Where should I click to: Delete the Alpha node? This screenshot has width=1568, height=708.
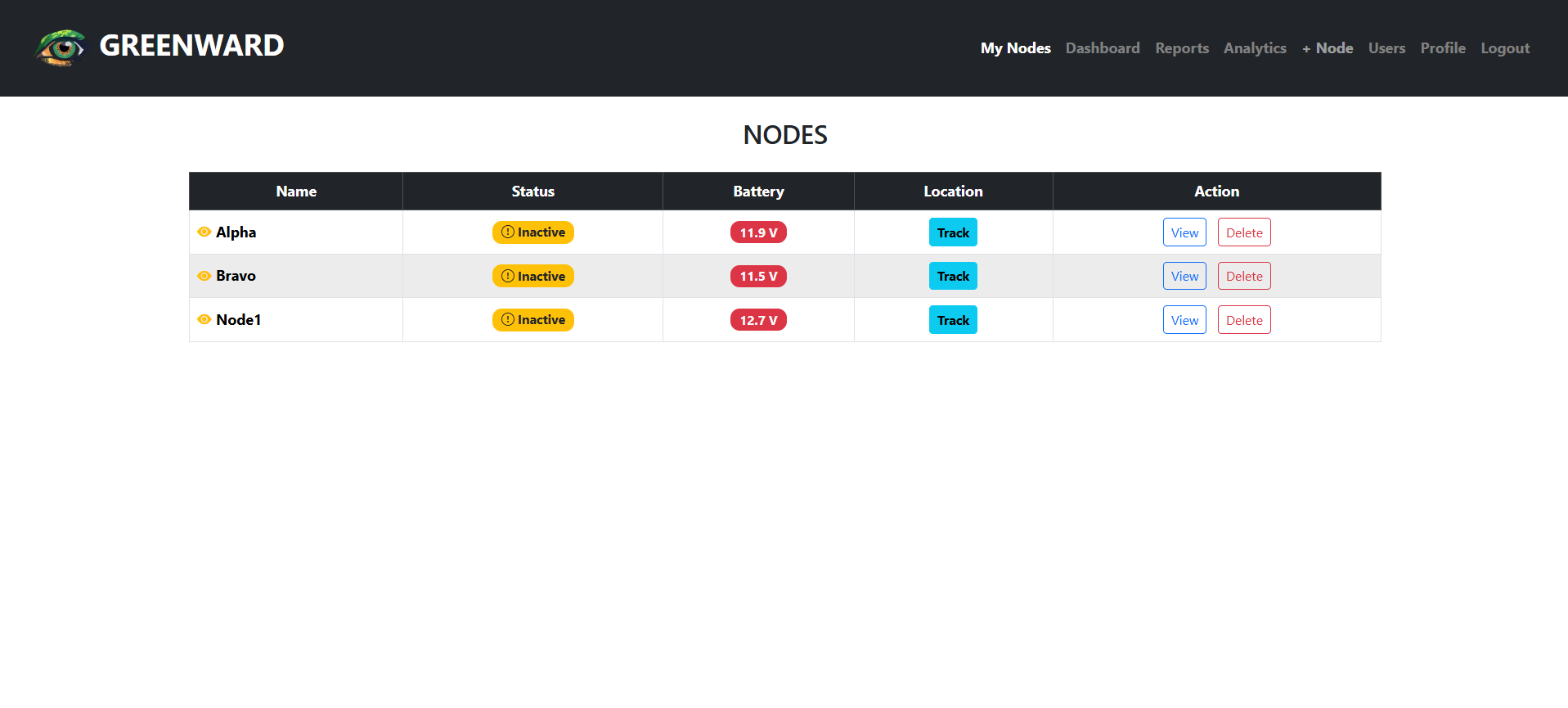(1244, 232)
